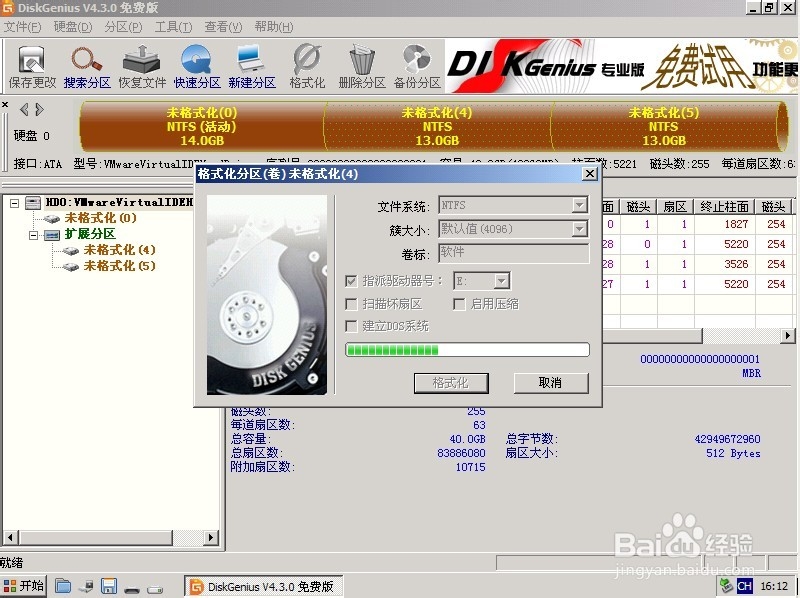The image size is (800, 598).
Task: Toggle Scan bad sectors (扫描坏扇区) checkbox
Action: 351,304
